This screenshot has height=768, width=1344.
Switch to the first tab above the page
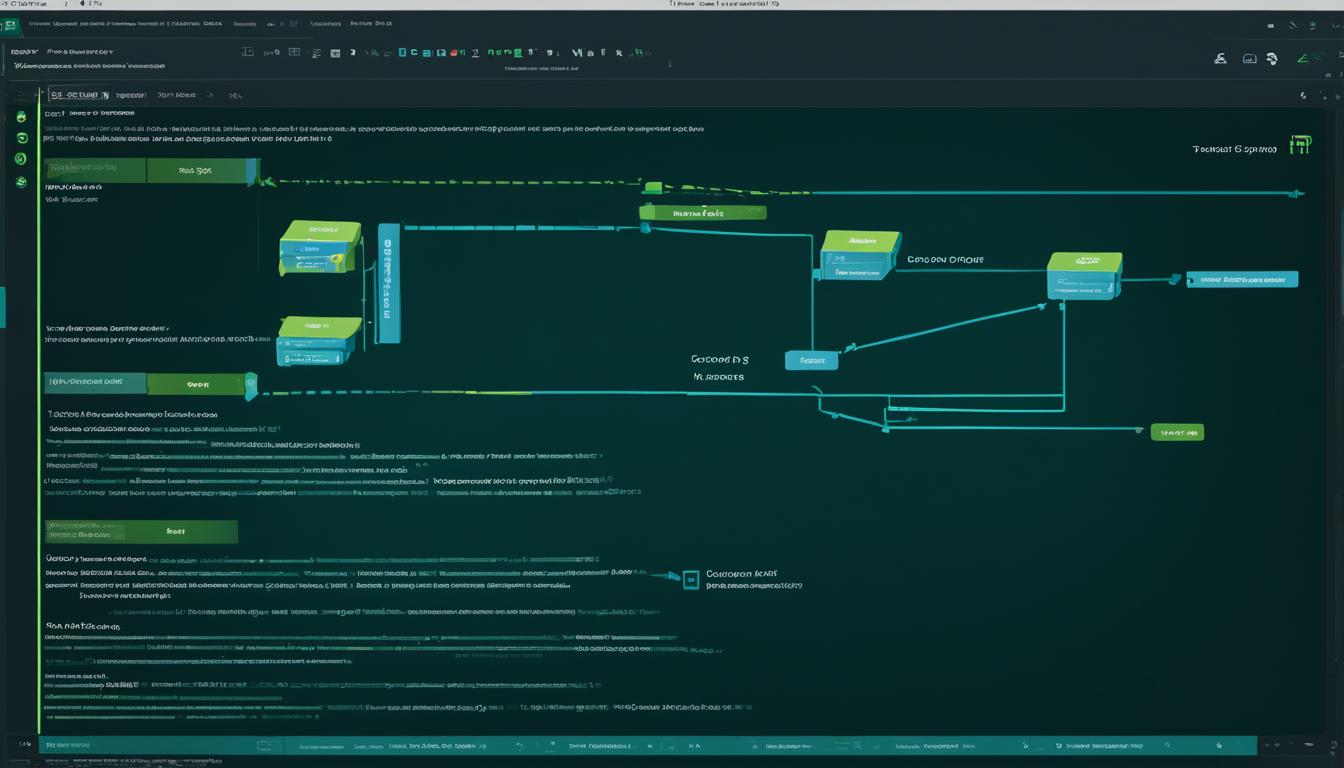[x=80, y=94]
